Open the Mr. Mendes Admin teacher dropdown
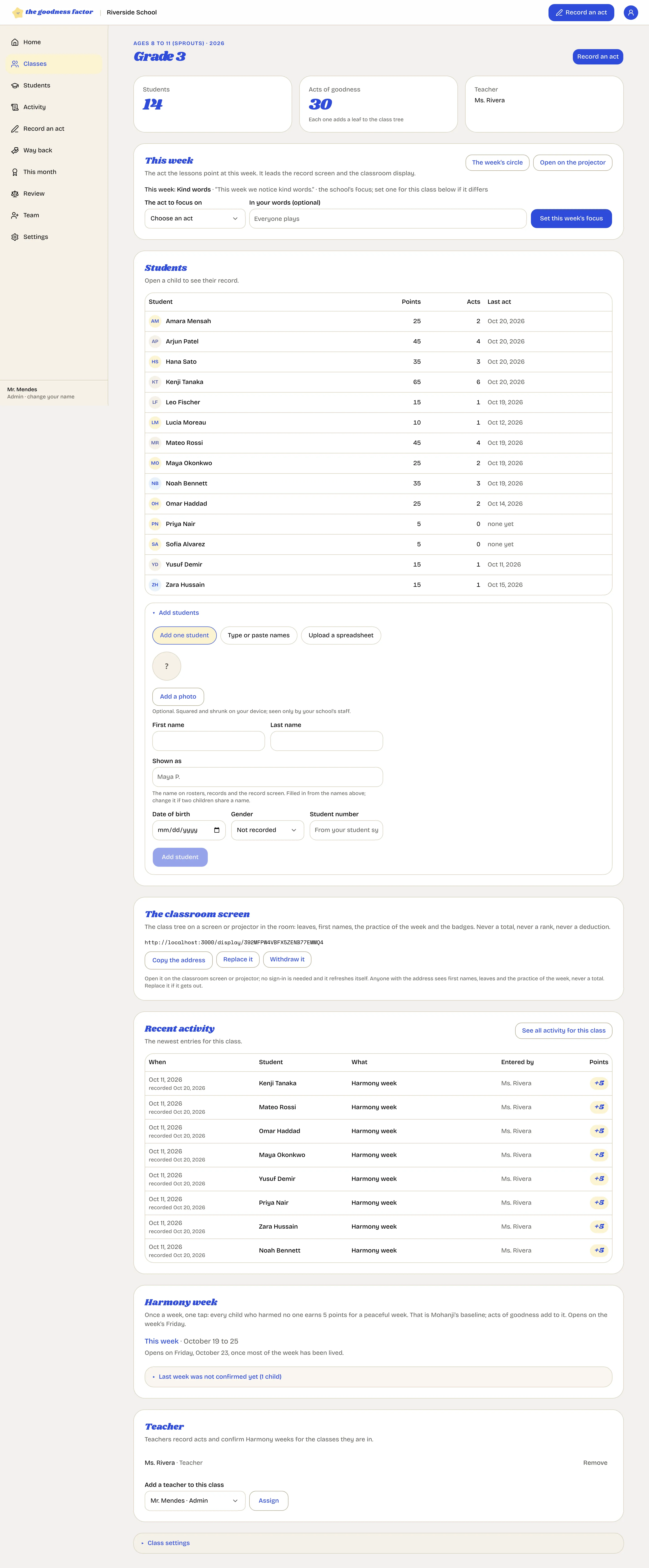649x1568 pixels. (x=195, y=1500)
